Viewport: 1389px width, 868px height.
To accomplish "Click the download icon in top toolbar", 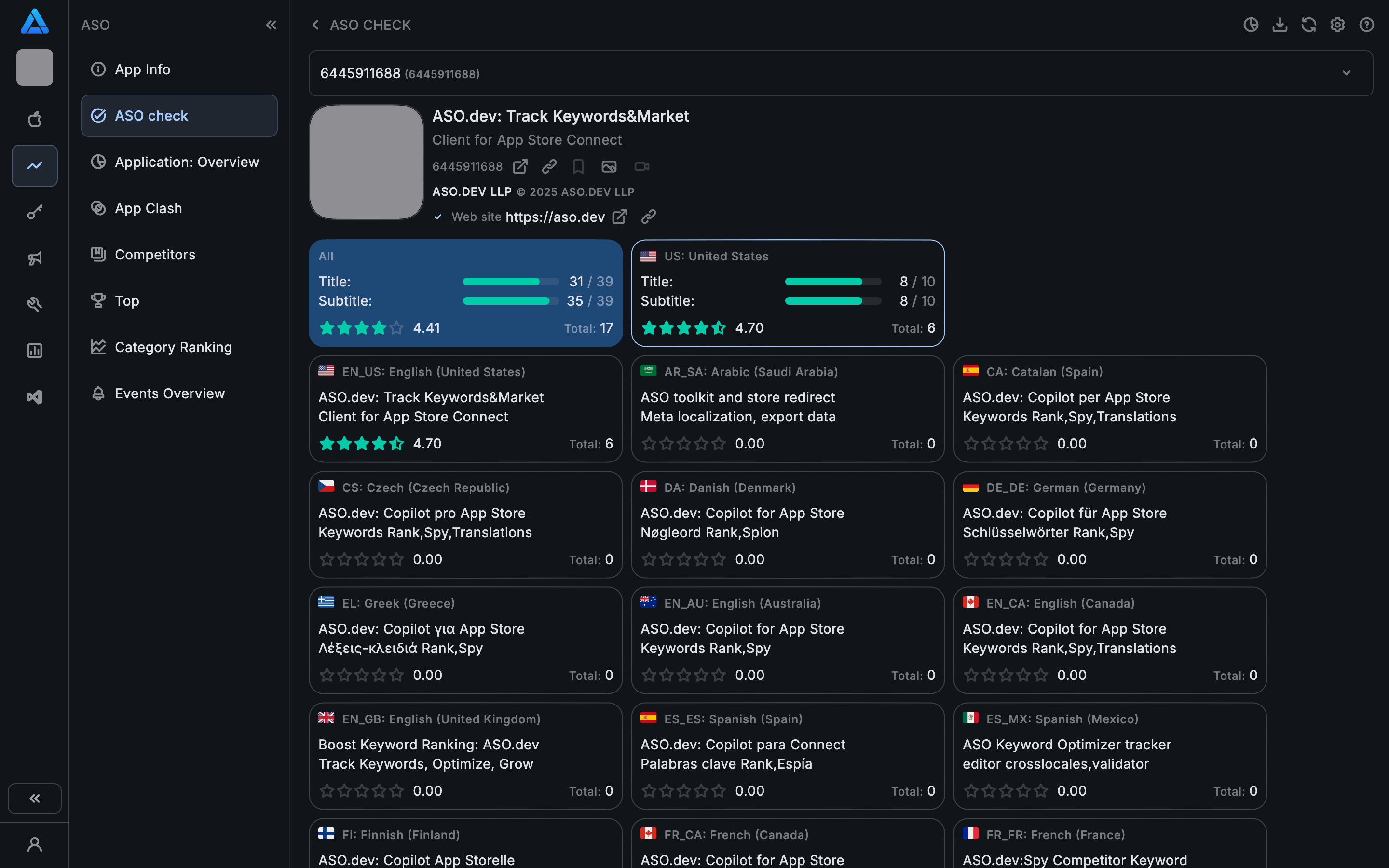I will pos(1280,25).
